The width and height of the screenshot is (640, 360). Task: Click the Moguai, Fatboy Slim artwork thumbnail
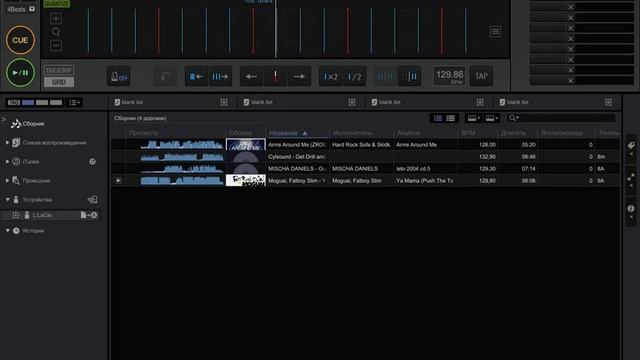(246, 180)
